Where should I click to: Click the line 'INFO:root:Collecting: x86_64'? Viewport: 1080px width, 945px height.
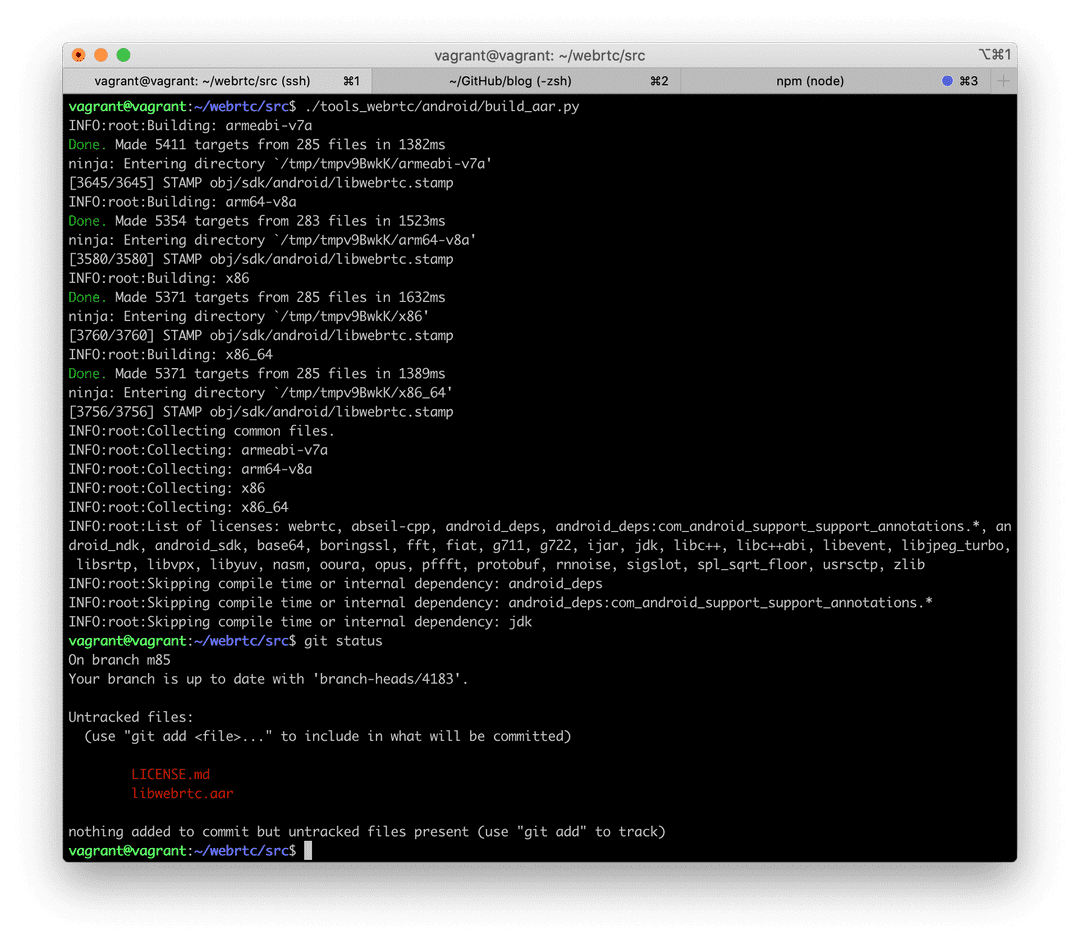pos(178,508)
